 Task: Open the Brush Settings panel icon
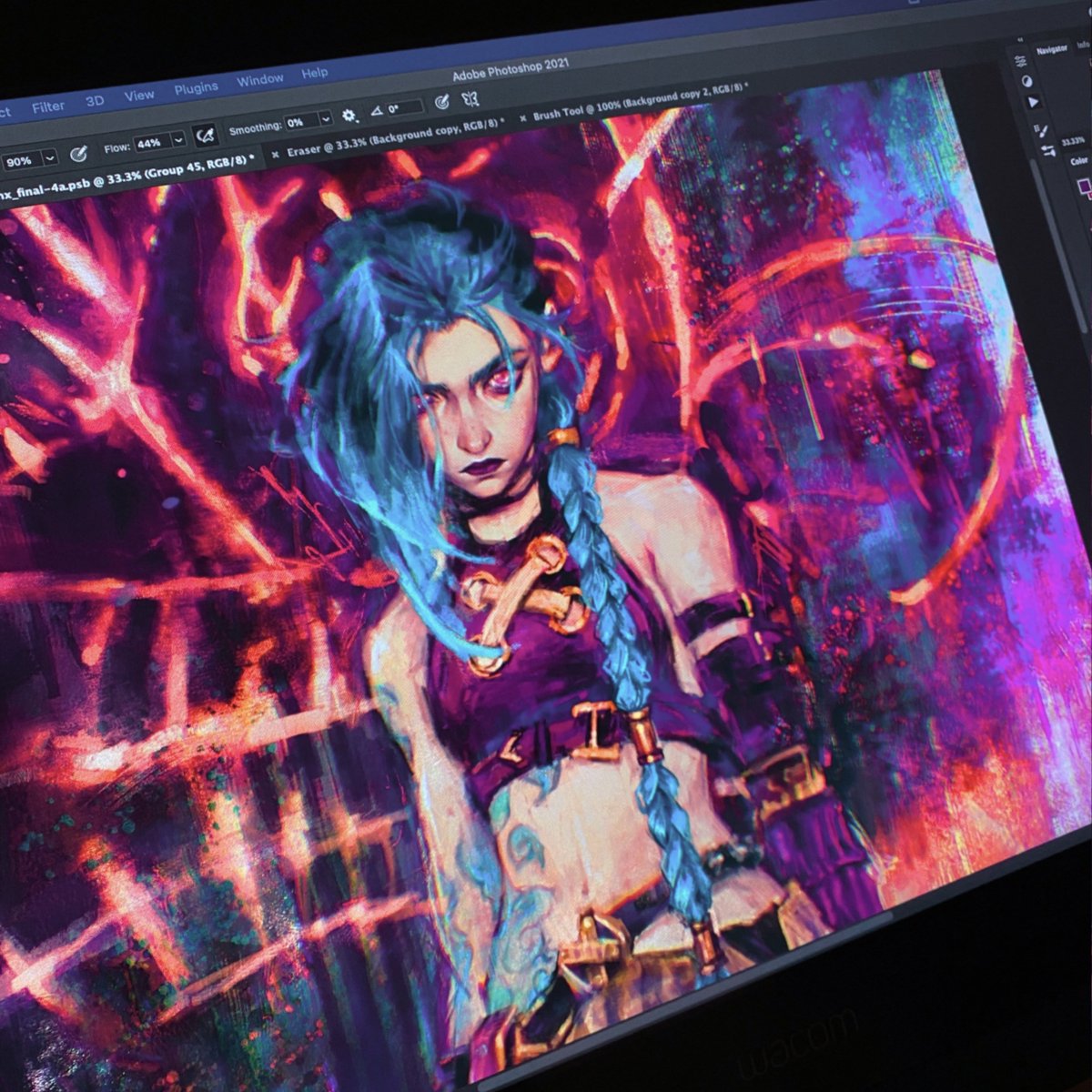pyautogui.click(x=1041, y=131)
